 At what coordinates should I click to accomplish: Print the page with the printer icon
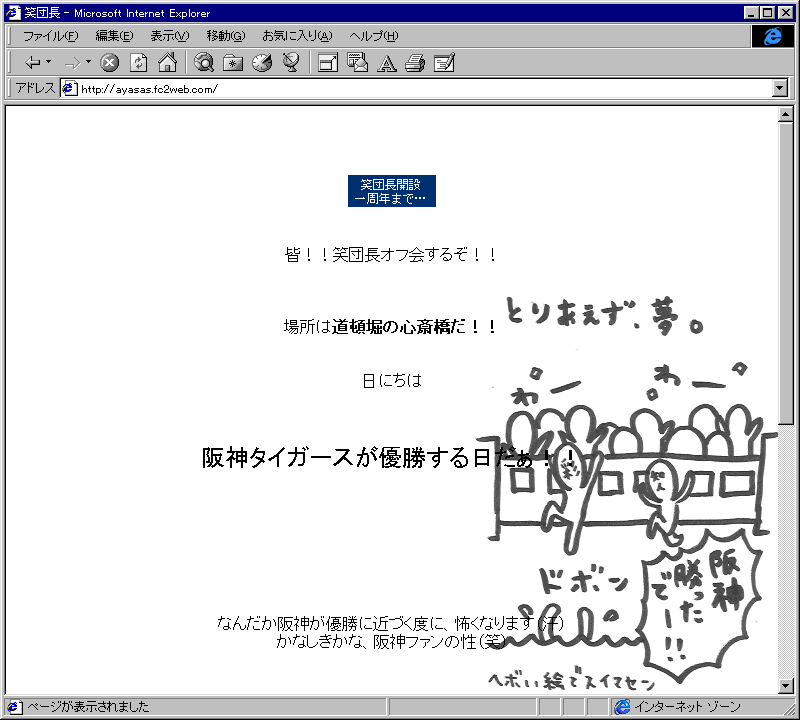[x=415, y=63]
